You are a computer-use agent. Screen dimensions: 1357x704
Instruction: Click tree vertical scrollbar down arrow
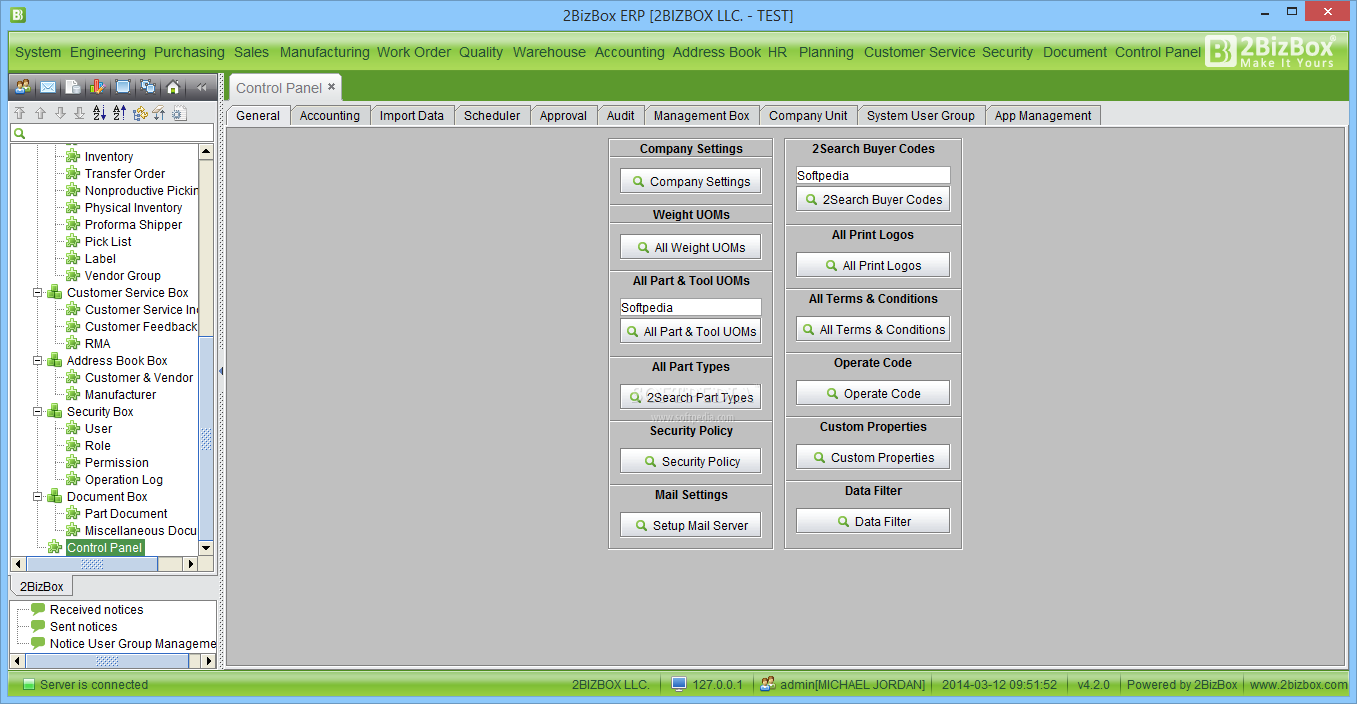(x=206, y=548)
